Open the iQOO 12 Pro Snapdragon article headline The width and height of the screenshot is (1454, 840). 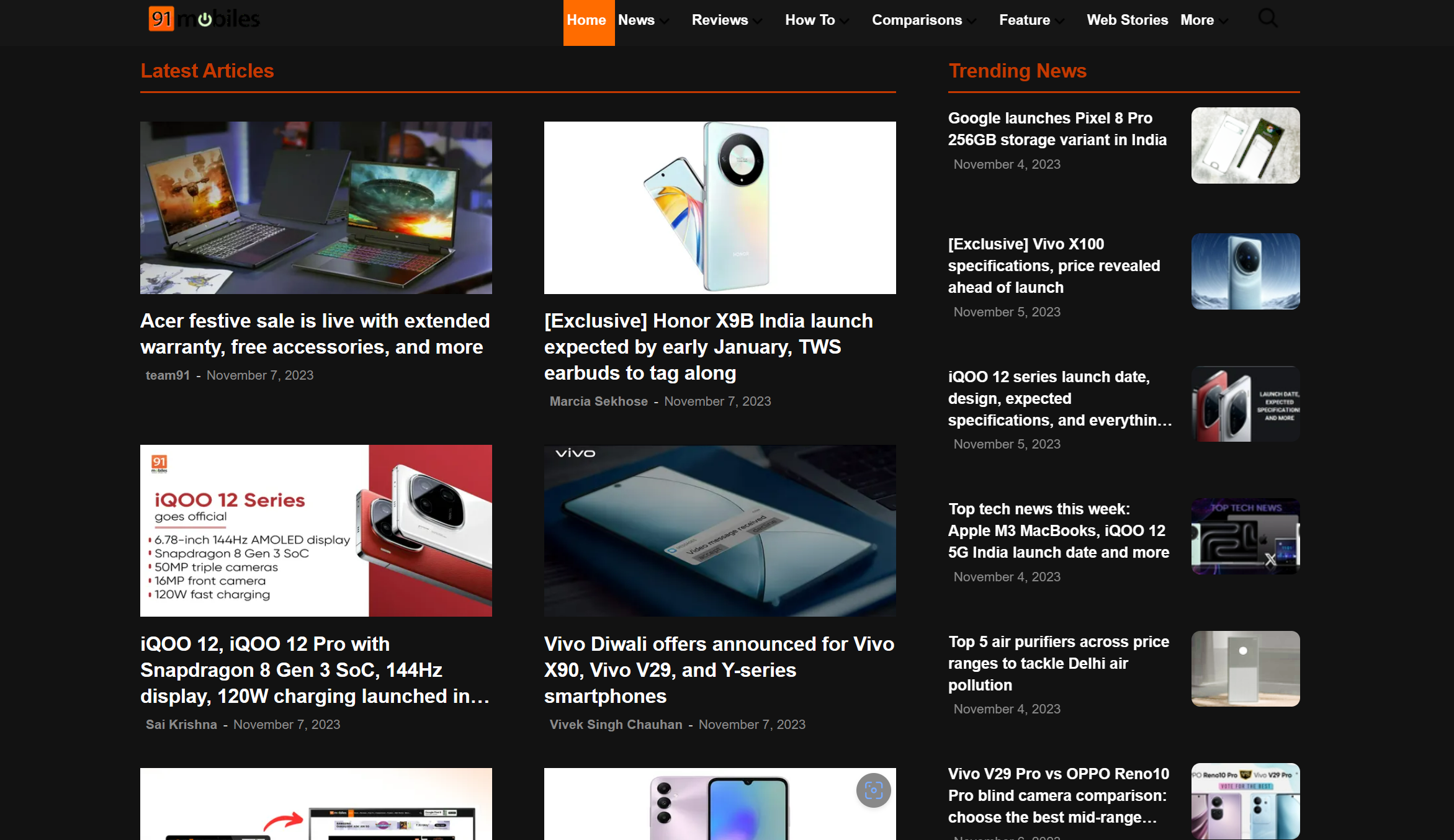[x=315, y=670]
